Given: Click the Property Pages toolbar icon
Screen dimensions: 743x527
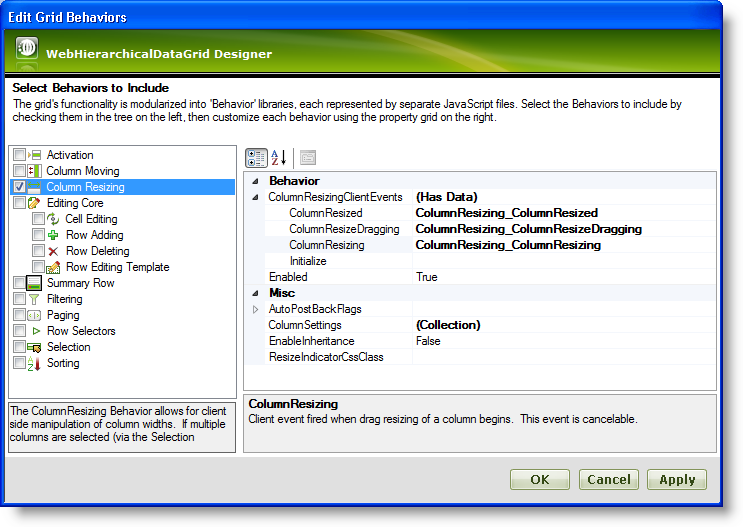Looking at the screenshot, I should [308, 158].
